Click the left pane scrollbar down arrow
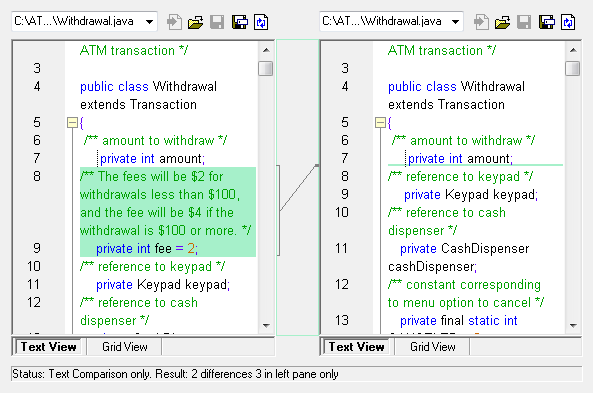 tap(266, 326)
